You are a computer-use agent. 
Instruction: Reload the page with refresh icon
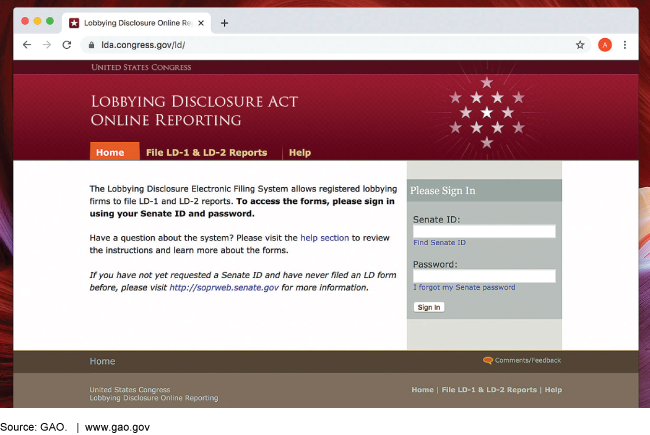click(67, 45)
